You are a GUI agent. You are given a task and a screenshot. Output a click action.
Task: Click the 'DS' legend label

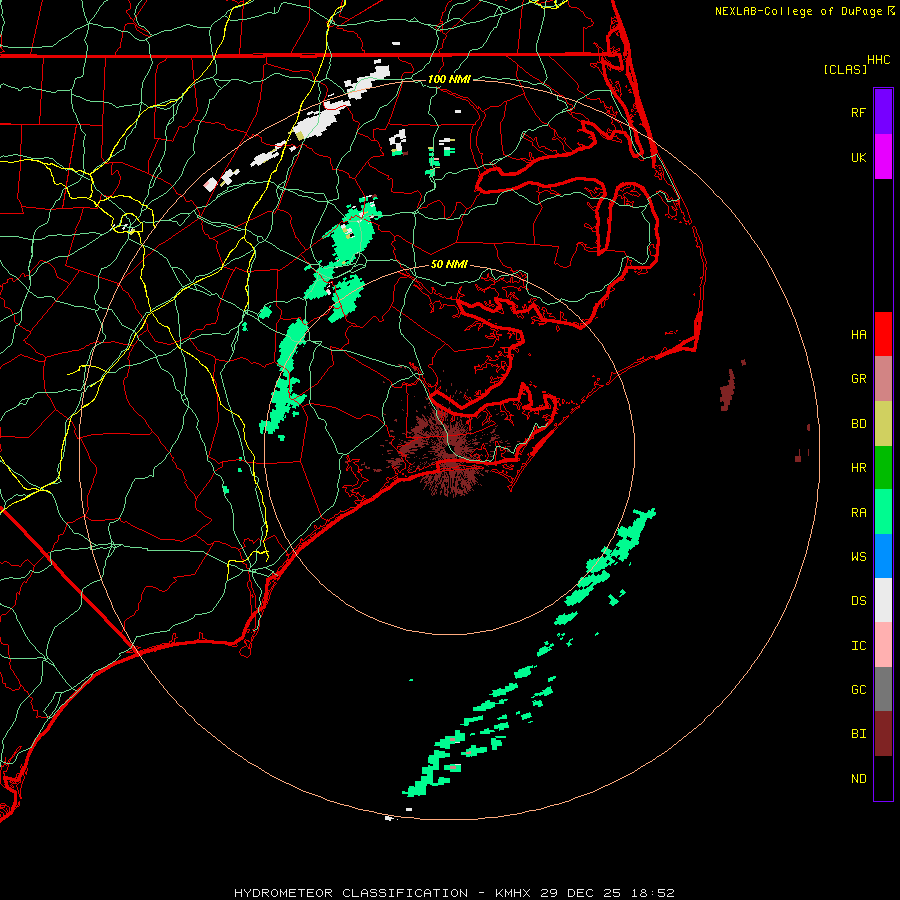(x=858, y=601)
